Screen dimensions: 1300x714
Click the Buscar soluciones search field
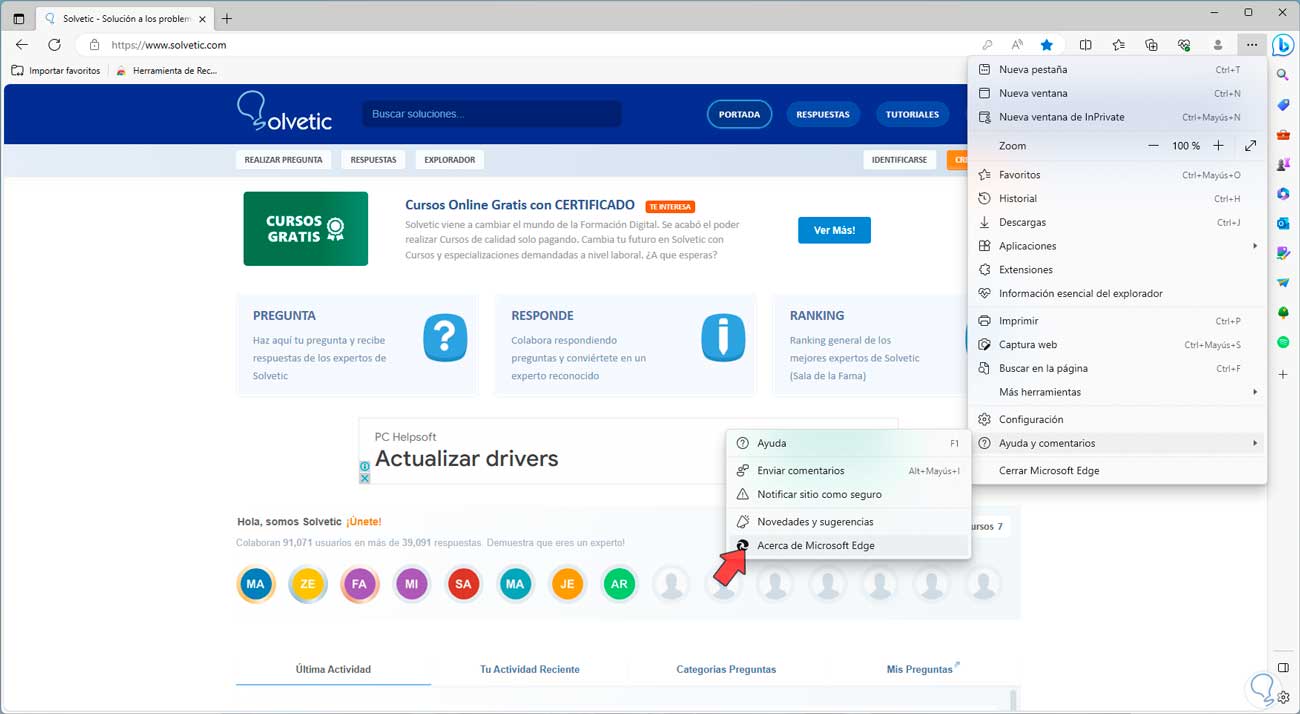click(x=492, y=114)
